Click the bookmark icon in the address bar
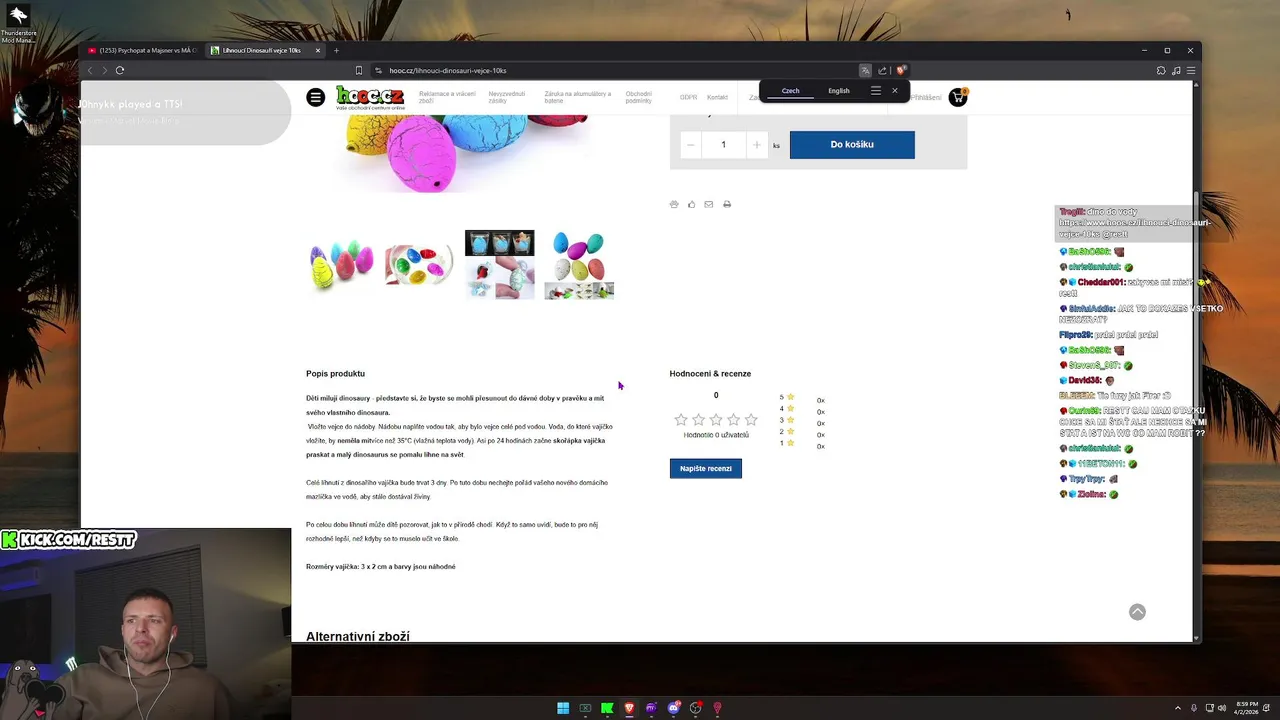Image resolution: width=1280 pixels, height=720 pixels. pos(359,70)
